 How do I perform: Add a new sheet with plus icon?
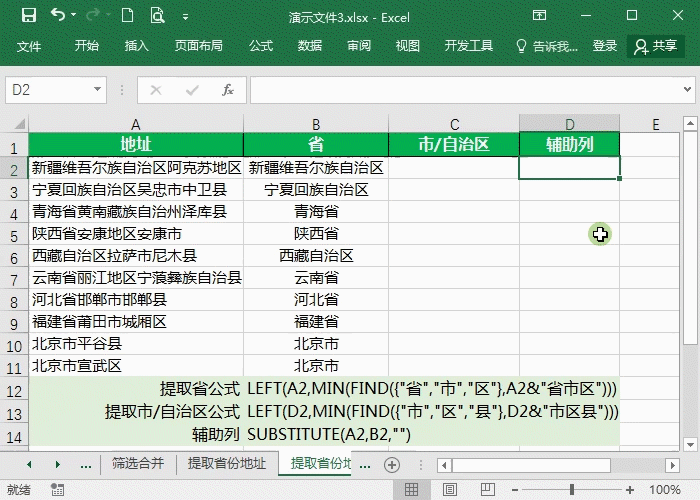point(392,465)
